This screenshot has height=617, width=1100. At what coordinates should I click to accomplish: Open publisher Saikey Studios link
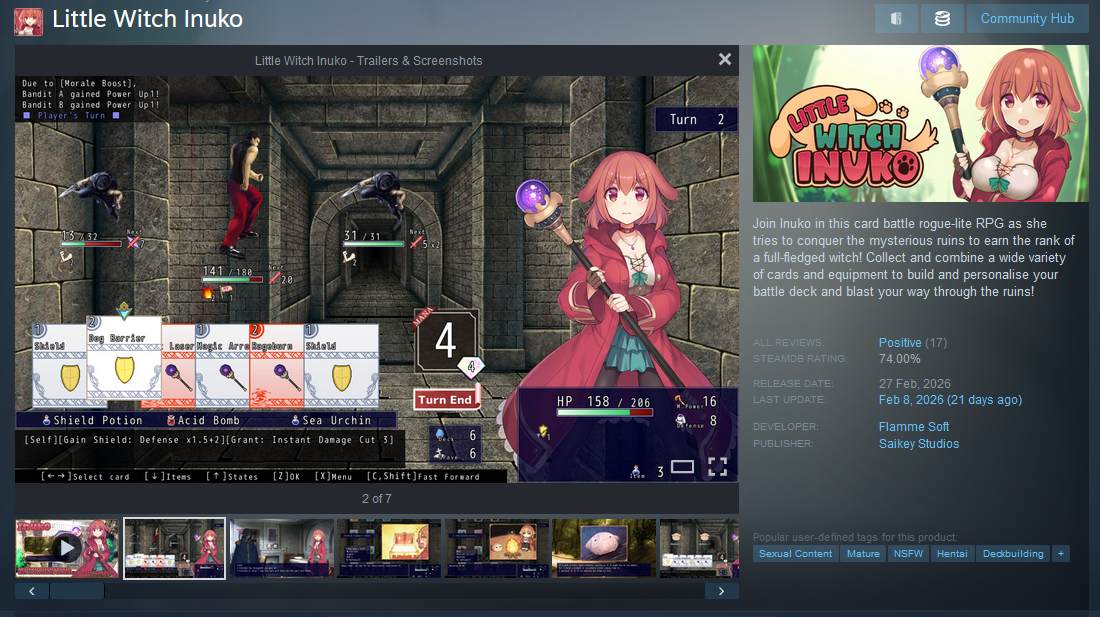click(918, 444)
